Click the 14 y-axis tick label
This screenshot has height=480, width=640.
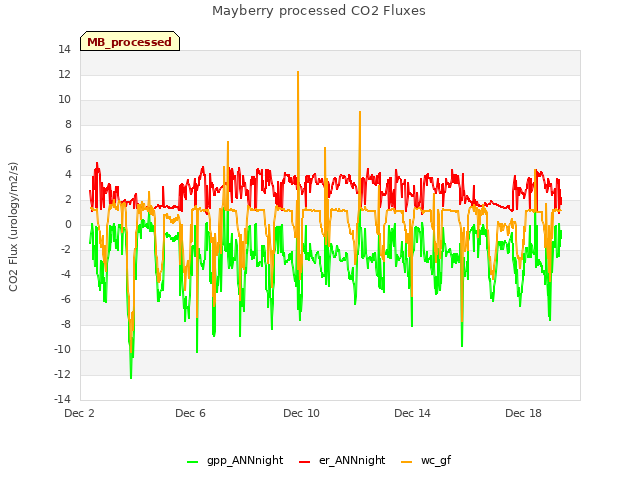(x=64, y=50)
